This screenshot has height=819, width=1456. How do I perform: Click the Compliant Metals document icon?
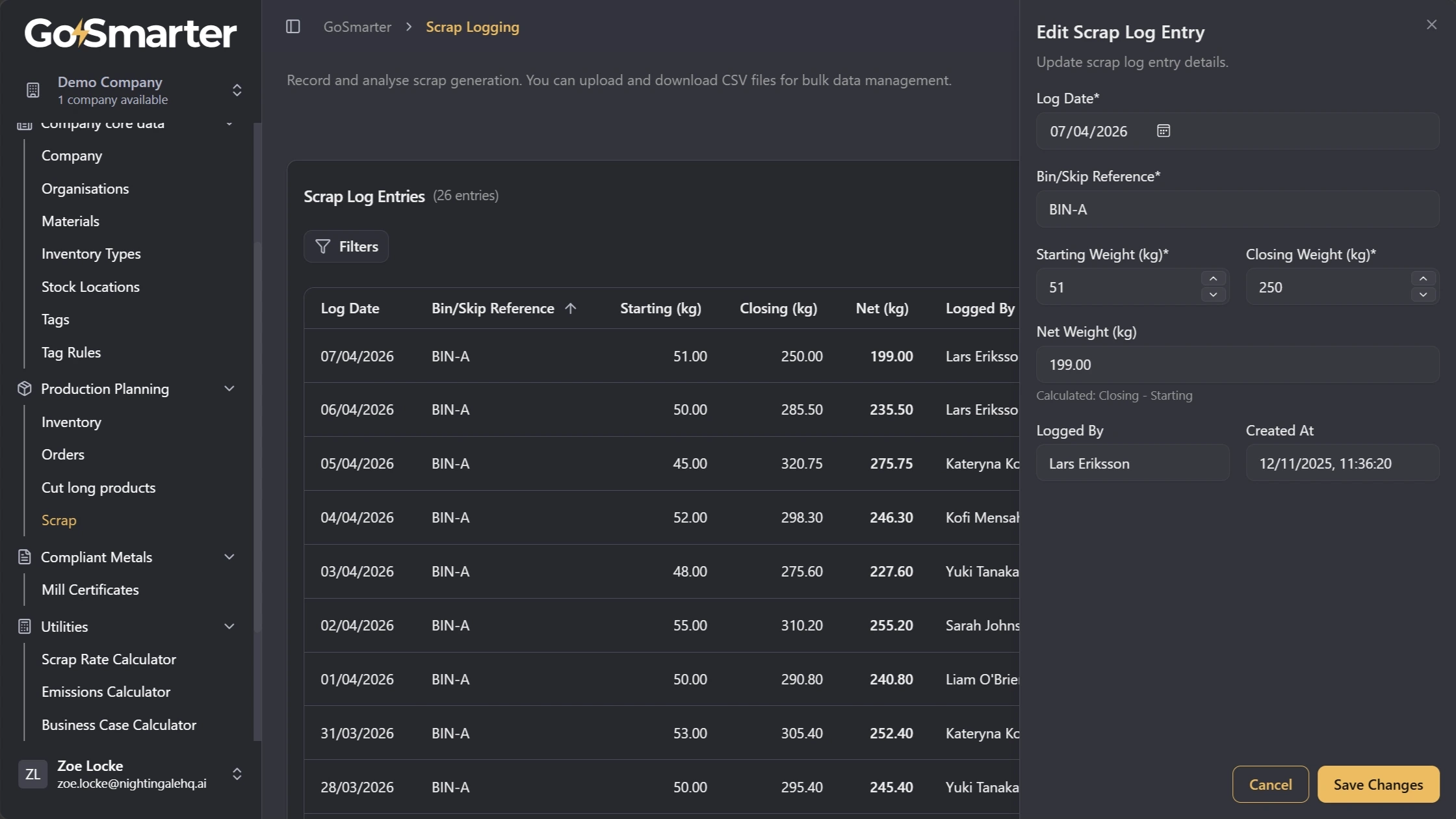click(25, 557)
